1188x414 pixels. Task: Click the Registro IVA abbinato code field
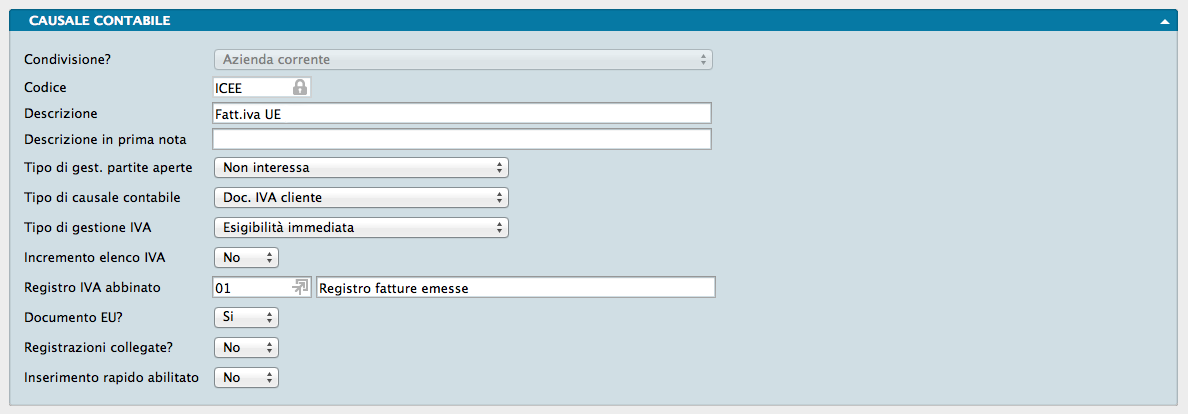click(x=250, y=288)
